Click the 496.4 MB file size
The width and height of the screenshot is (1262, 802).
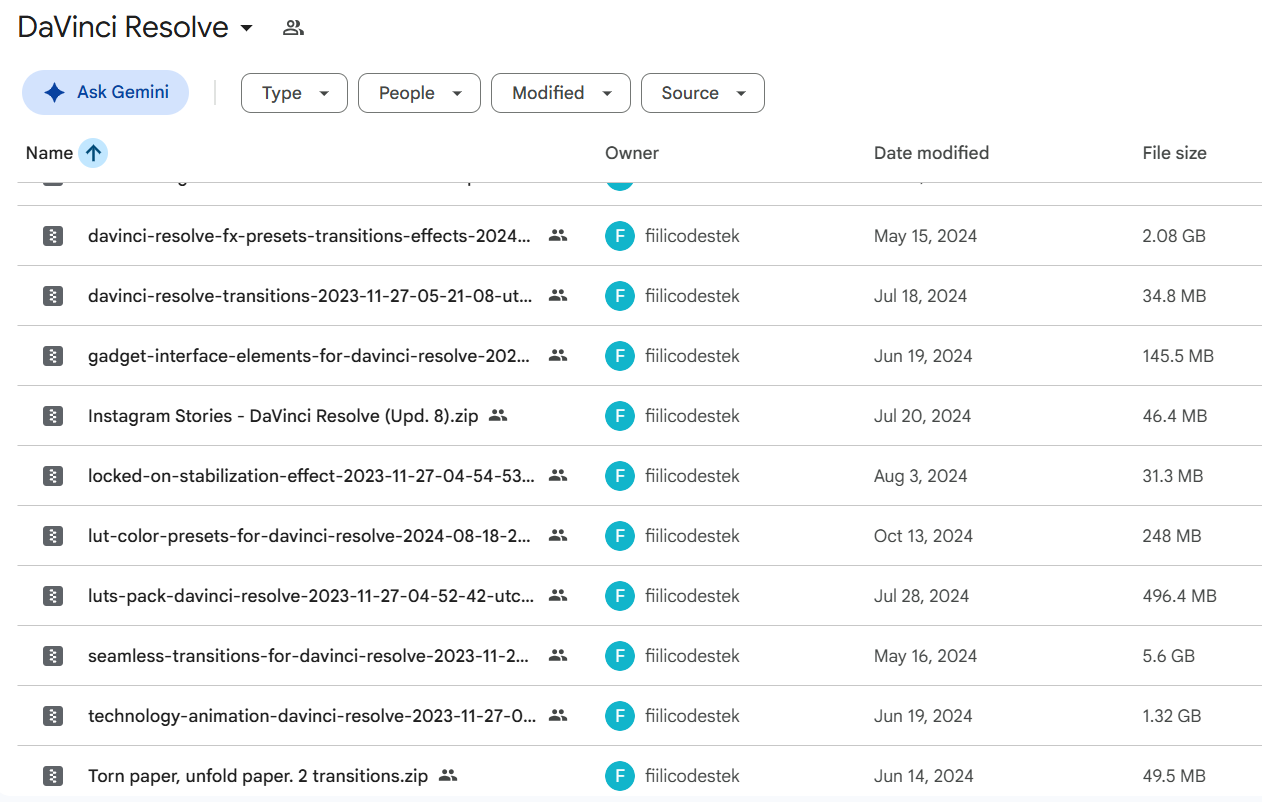(1180, 596)
